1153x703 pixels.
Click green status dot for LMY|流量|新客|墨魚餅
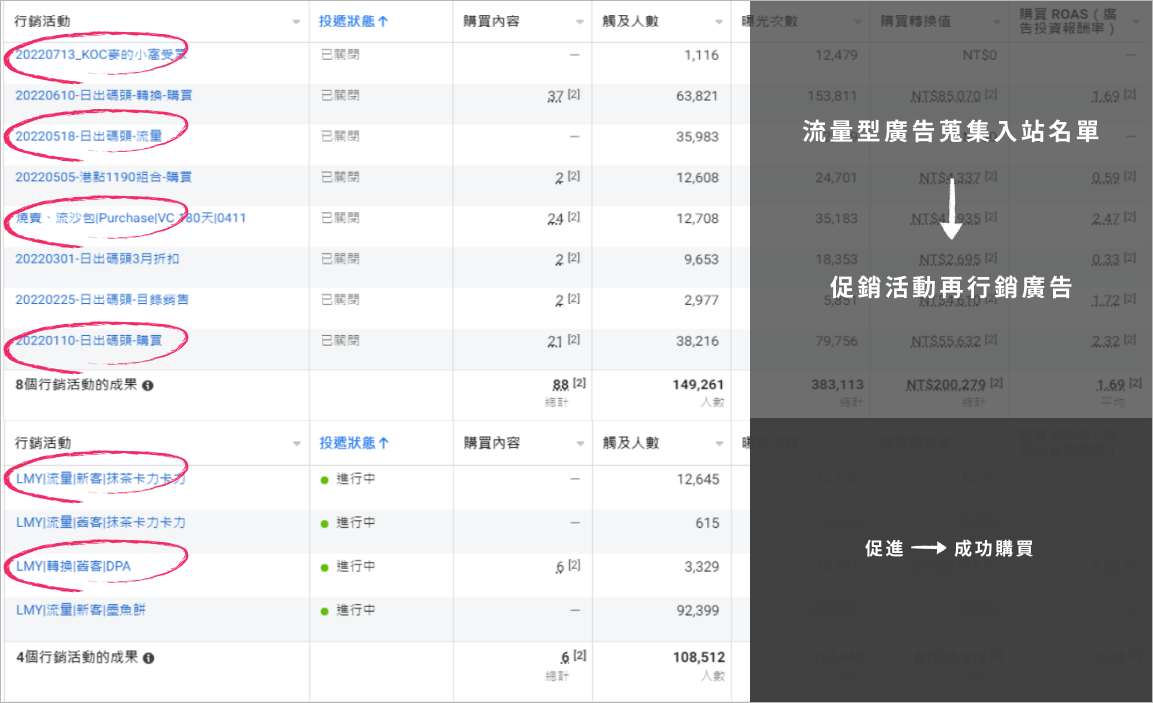coord(324,609)
